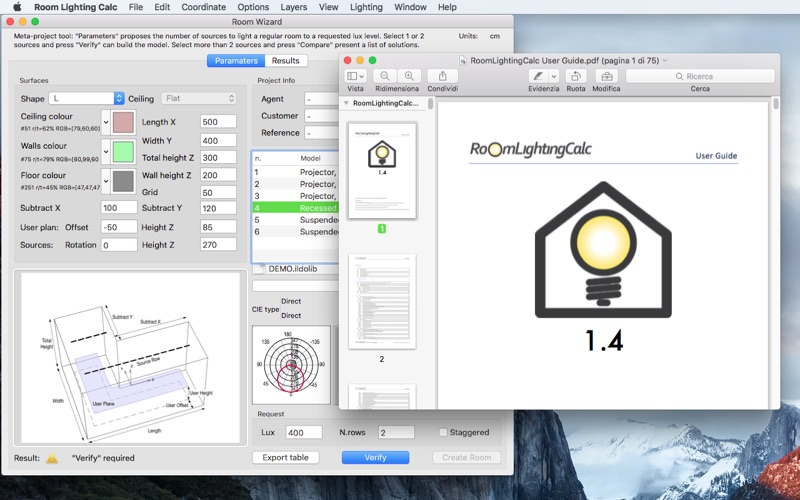Select page 1 thumbnail in sidebar

382,170
